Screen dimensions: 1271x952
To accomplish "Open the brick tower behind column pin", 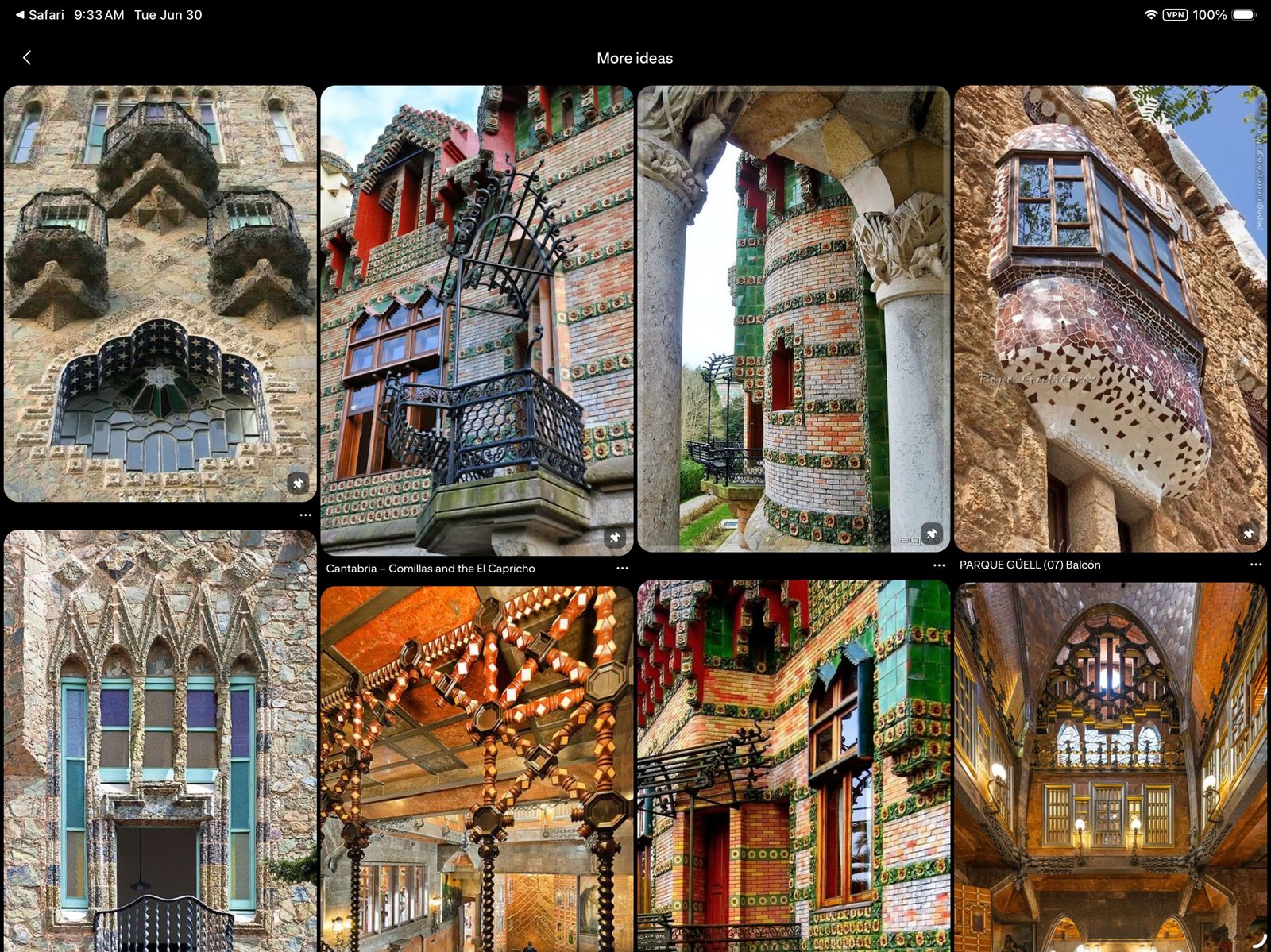I will point(794,318).
